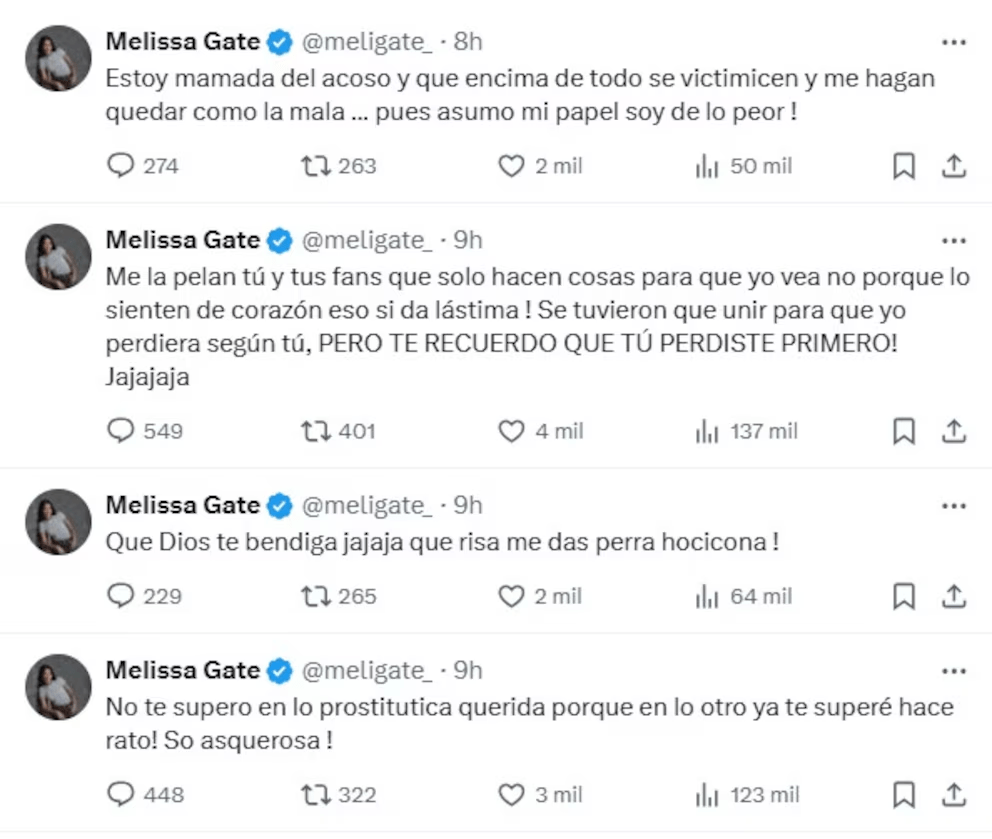Screen dimensions: 992x839
Task: Retweet the tweet with 263 reposts
Action: click(x=315, y=166)
